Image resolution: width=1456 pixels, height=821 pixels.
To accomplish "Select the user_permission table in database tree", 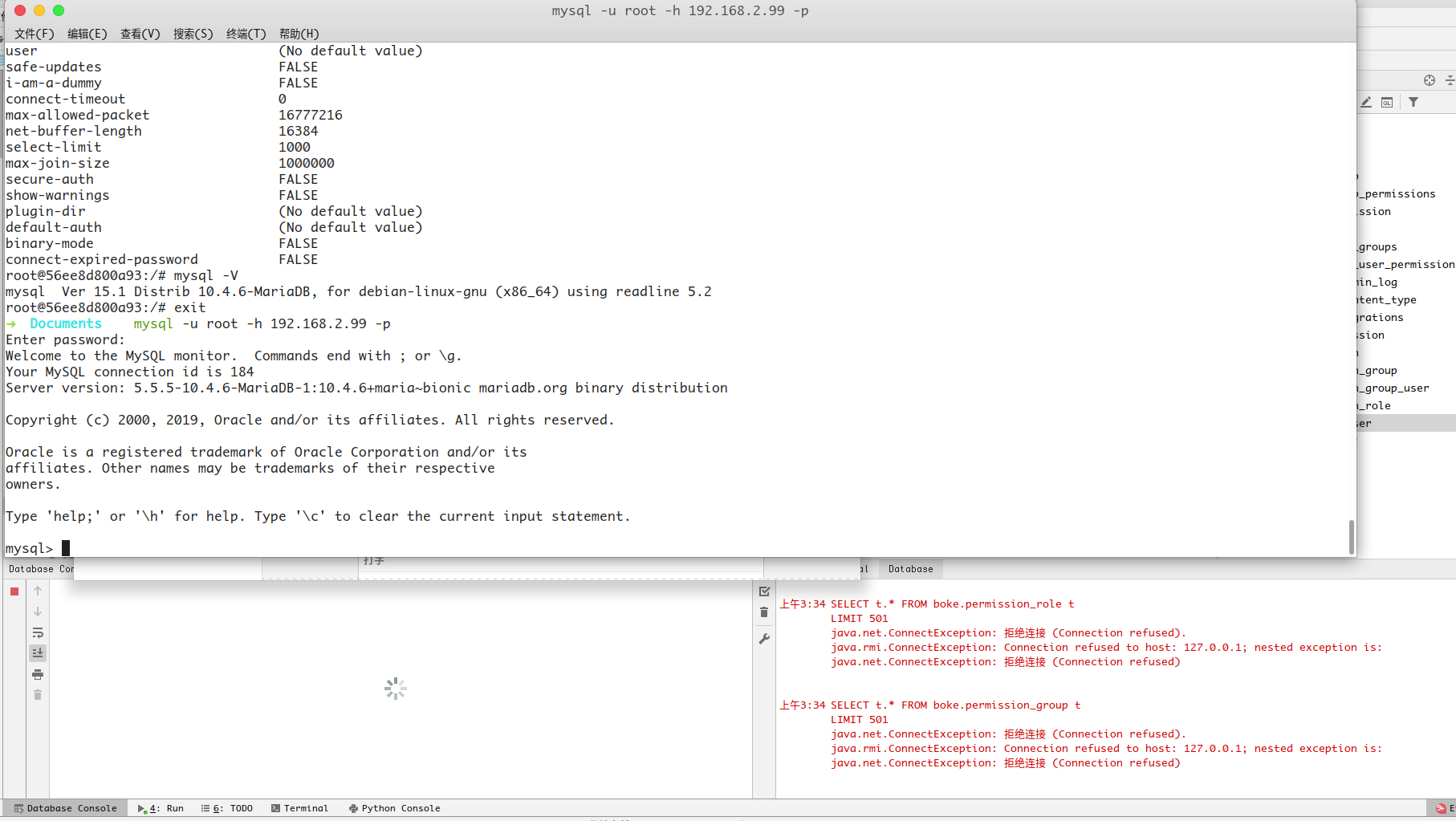I will [x=1405, y=264].
